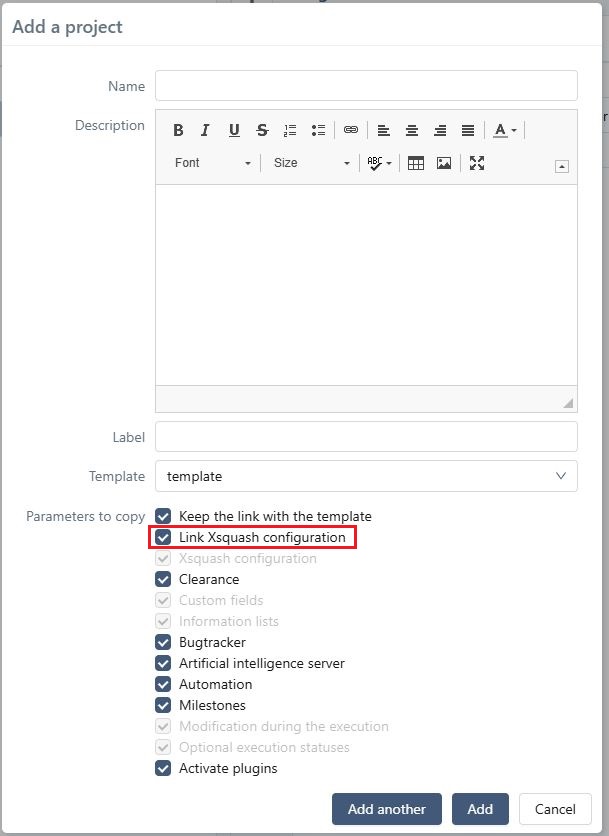Toggle italic text formatting

click(x=206, y=130)
